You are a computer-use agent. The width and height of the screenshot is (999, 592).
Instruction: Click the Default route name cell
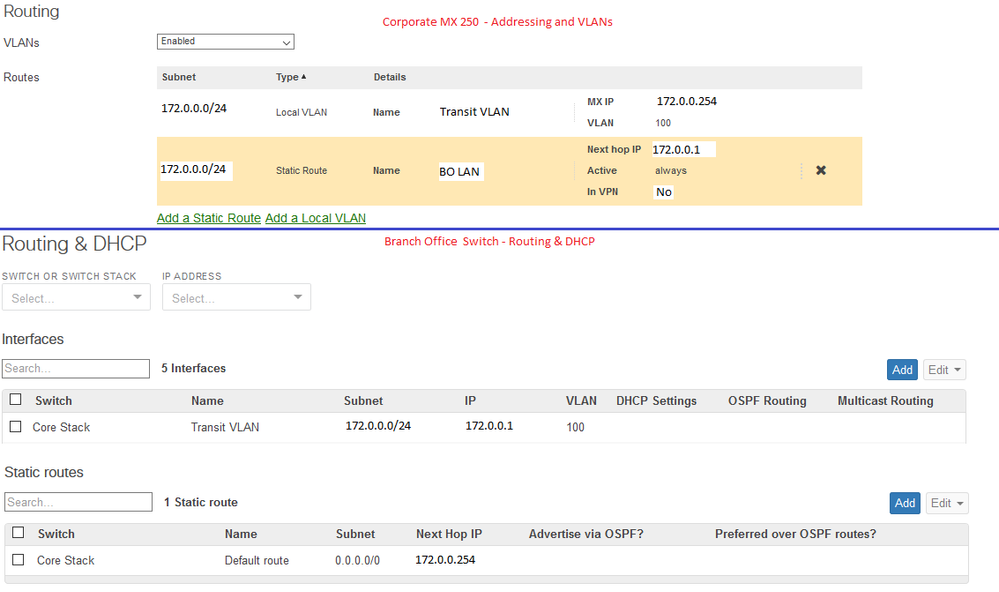pyautogui.click(x=257, y=560)
